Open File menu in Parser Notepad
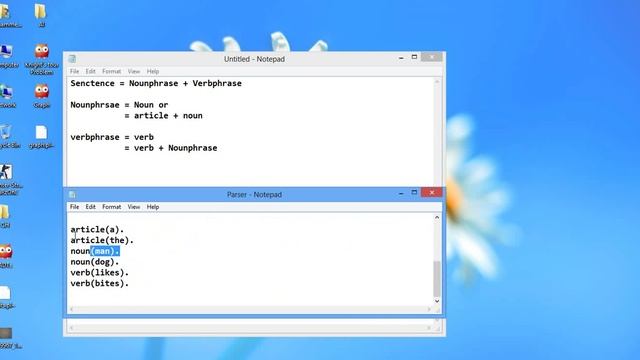 pos(74,207)
